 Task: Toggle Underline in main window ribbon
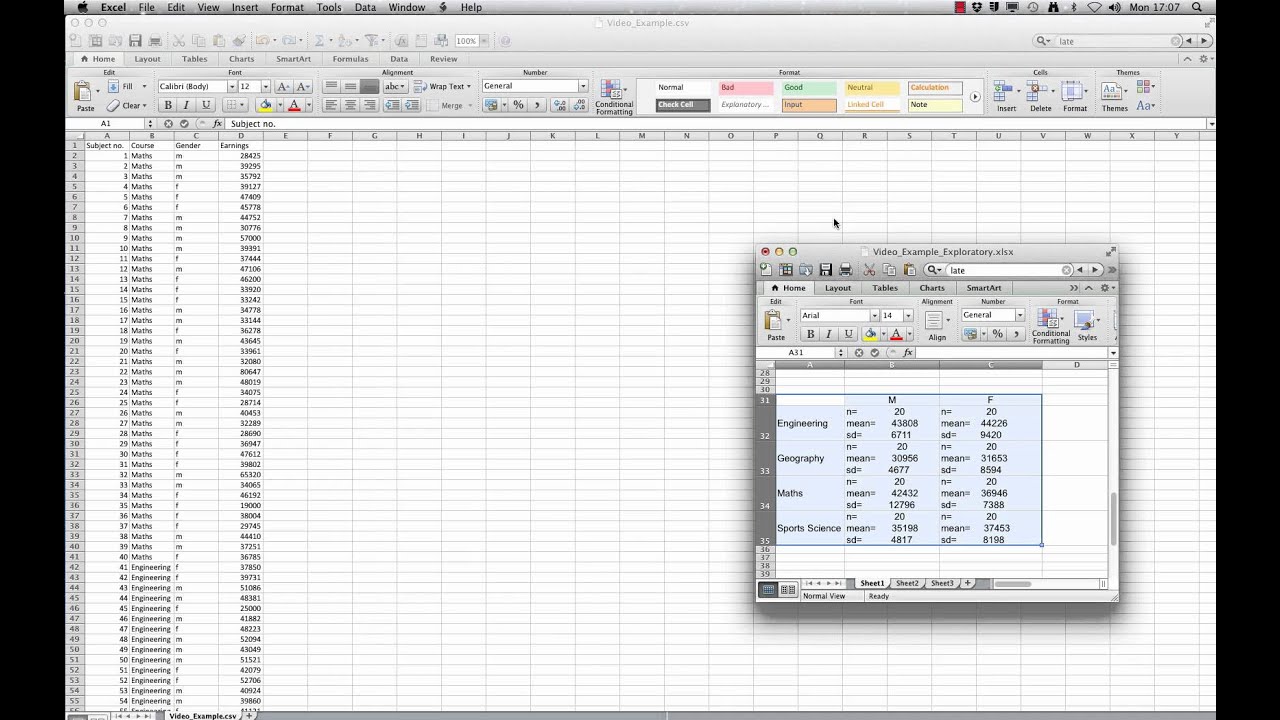206,105
